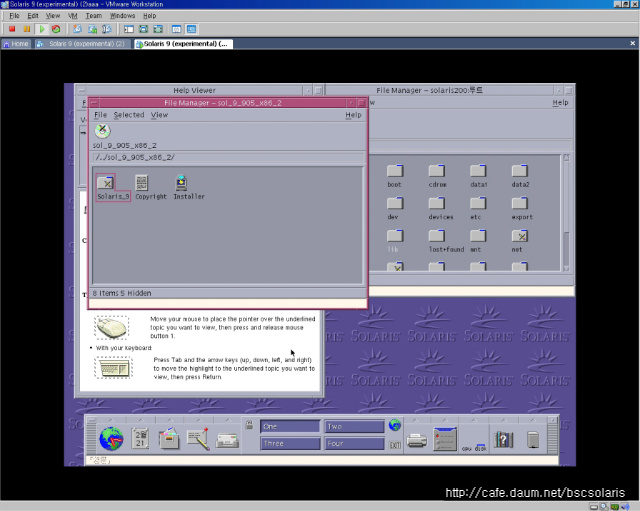Screen dimensions: 640x511
Task: Open View menu in sol_9_905_x86_2 File Manager
Action: 159,115
